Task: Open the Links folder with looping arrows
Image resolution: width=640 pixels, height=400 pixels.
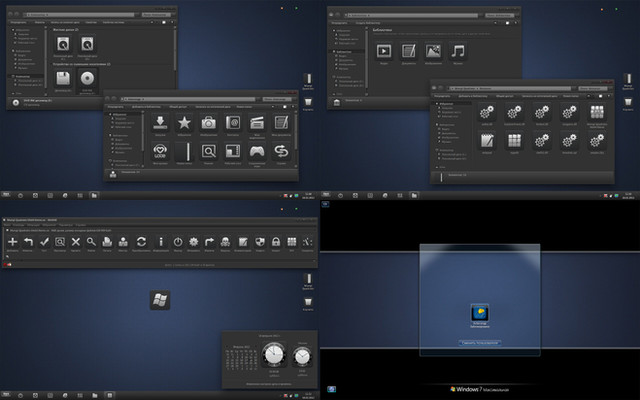Action: click(x=281, y=151)
